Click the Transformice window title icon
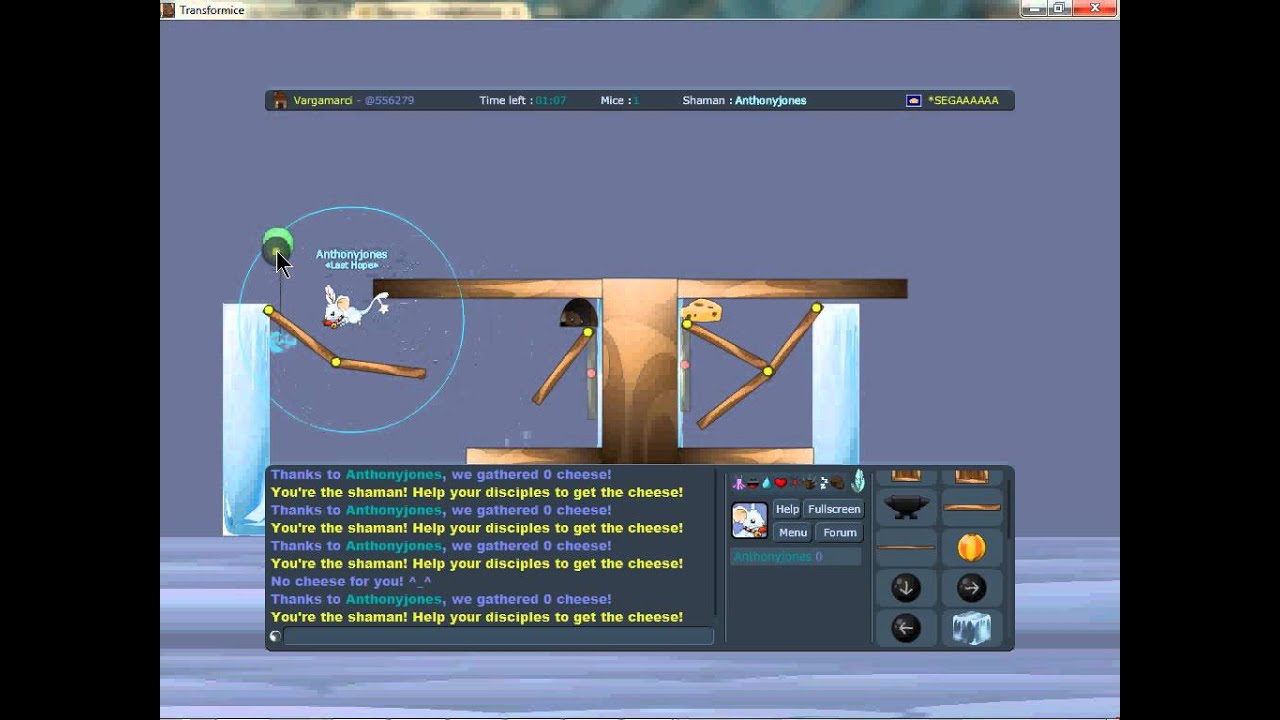This screenshot has width=1280, height=720. [x=168, y=10]
